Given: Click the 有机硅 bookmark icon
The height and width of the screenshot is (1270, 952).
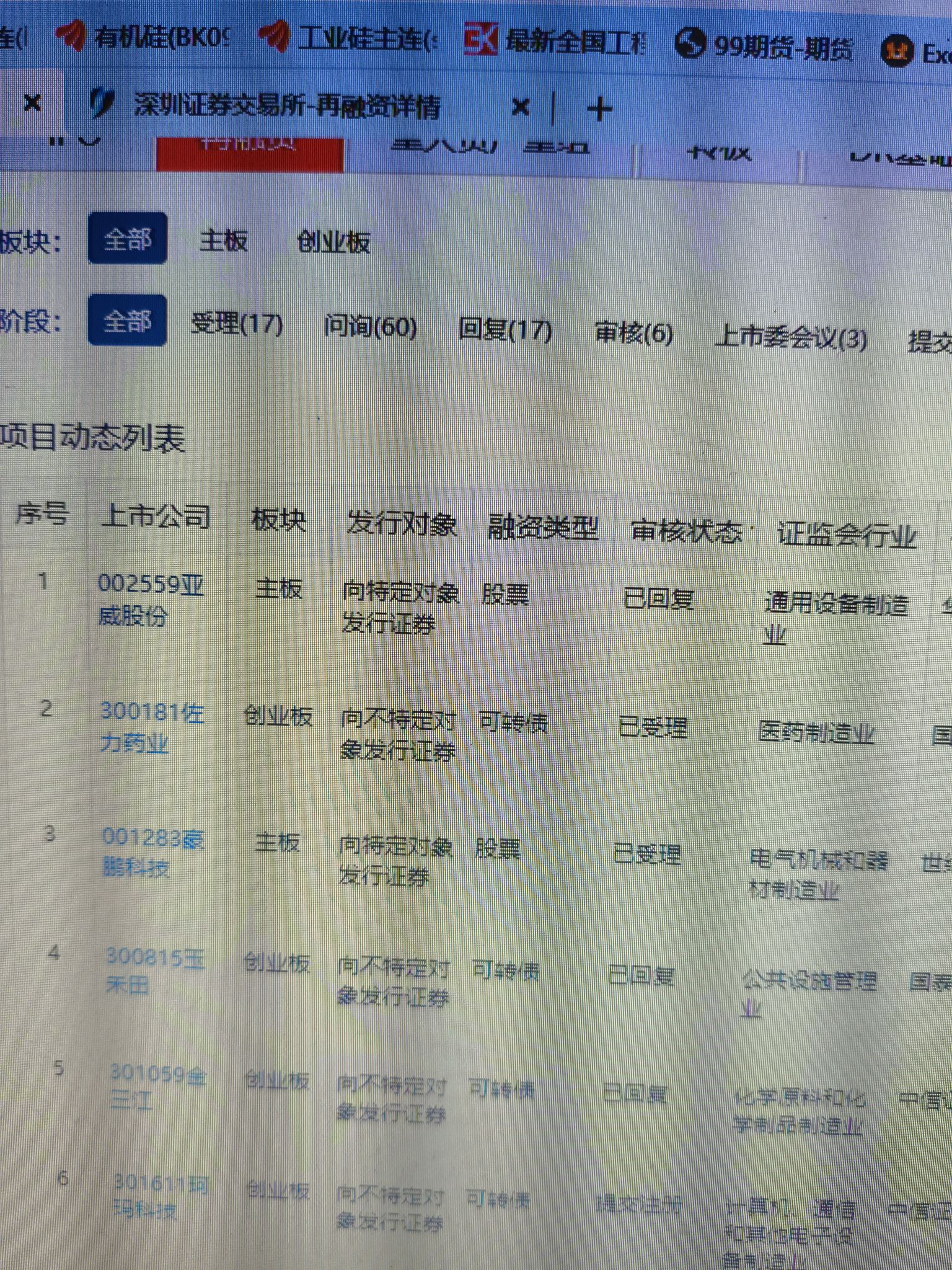Looking at the screenshot, I should click(x=71, y=35).
